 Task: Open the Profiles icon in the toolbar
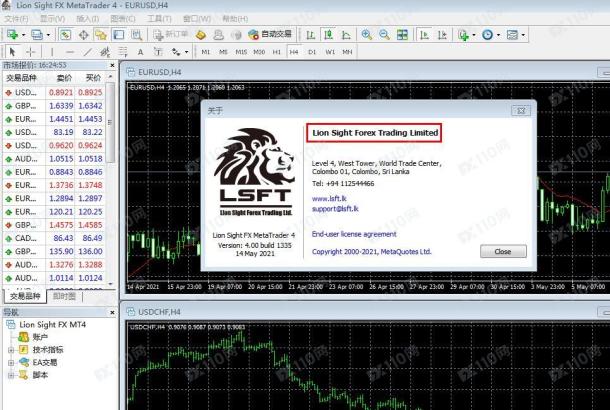37,35
